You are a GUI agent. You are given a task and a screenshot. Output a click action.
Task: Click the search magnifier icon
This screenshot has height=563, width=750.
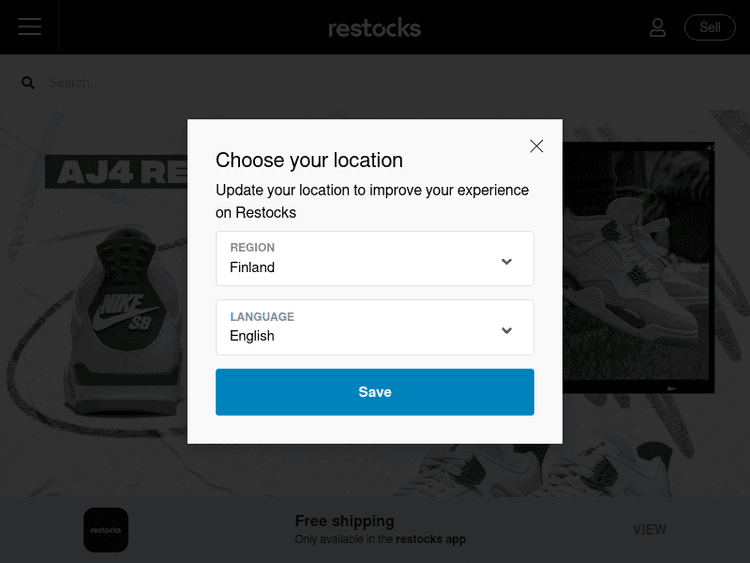[x=28, y=83]
